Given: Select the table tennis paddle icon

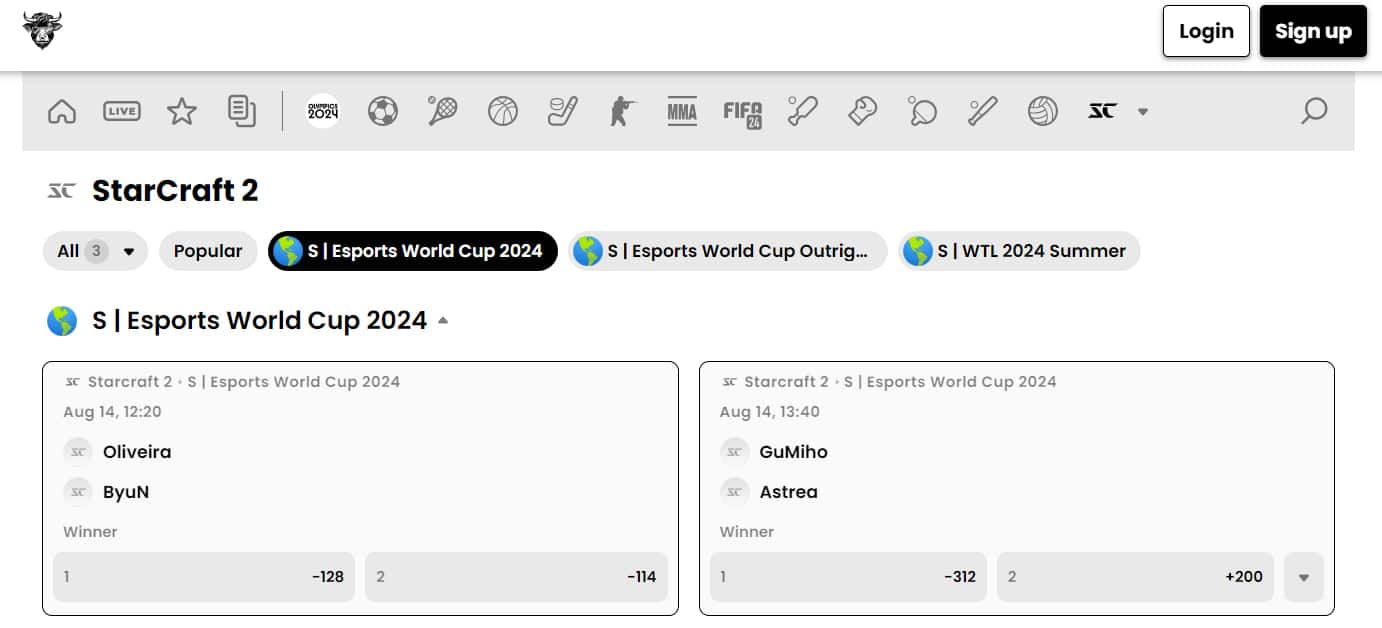Looking at the screenshot, I should 923,111.
